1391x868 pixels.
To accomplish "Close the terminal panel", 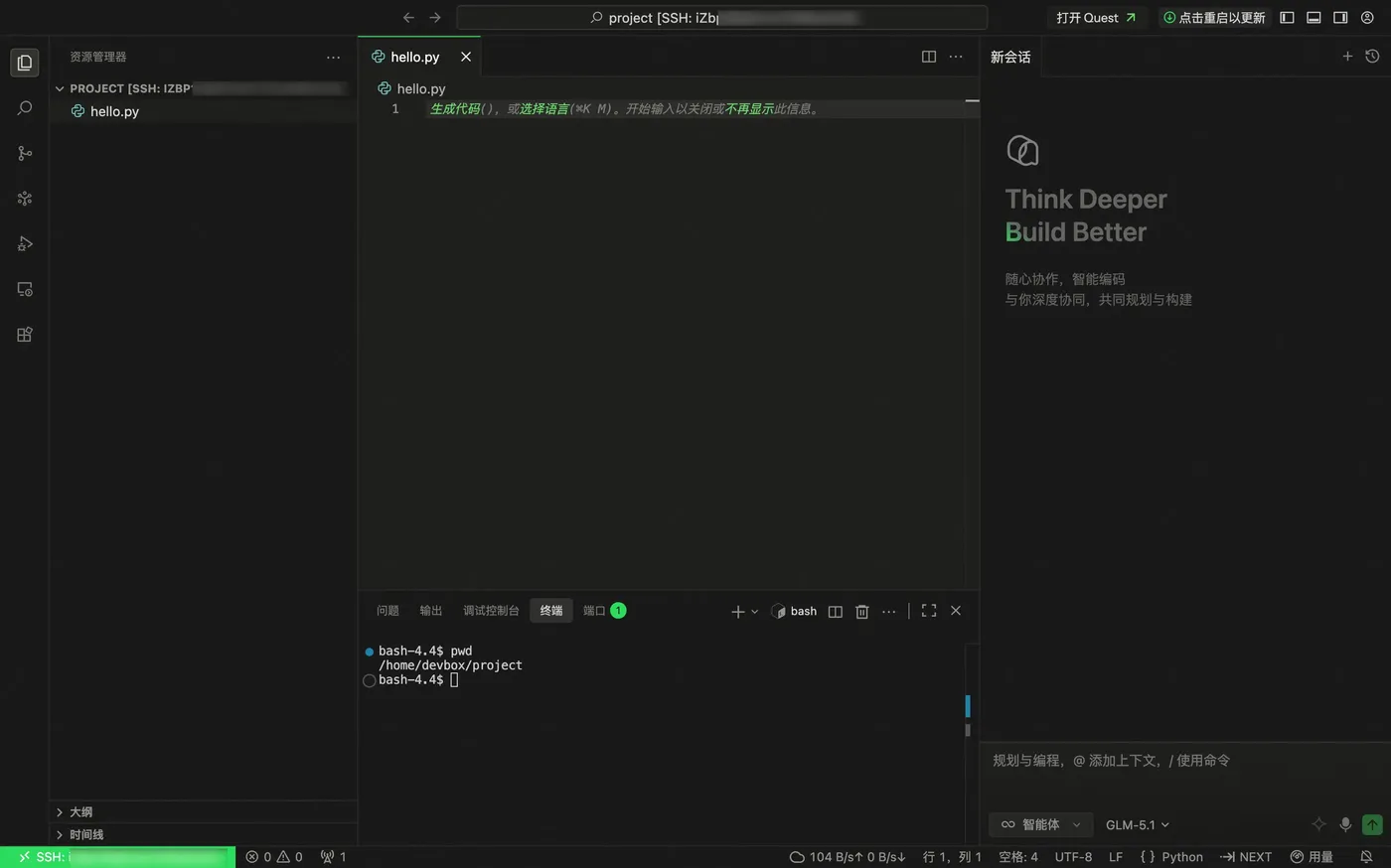I will [956, 611].
